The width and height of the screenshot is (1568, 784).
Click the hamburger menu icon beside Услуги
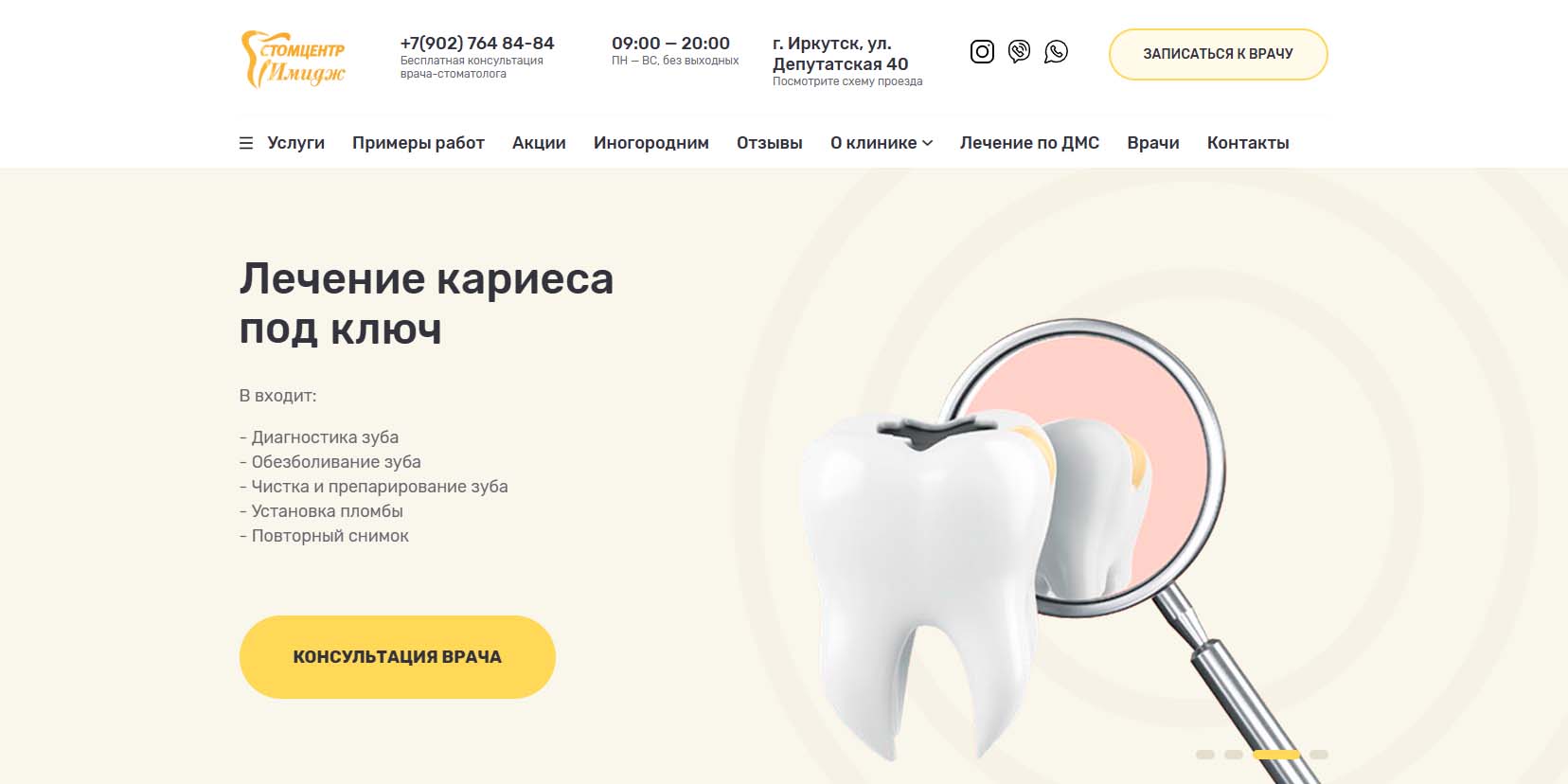tap(246, 143)
